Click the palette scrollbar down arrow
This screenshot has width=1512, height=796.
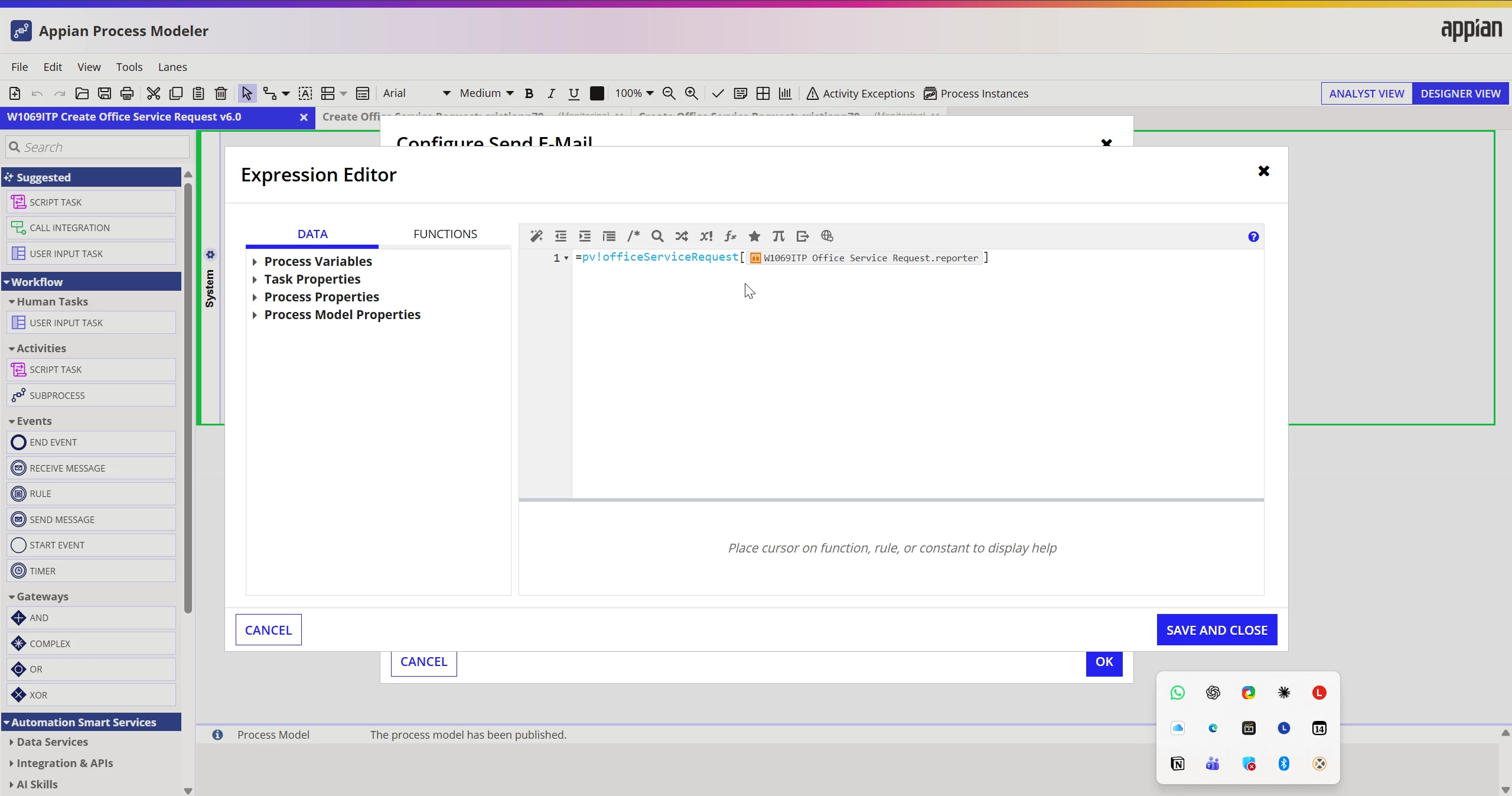tap(188, 791)
